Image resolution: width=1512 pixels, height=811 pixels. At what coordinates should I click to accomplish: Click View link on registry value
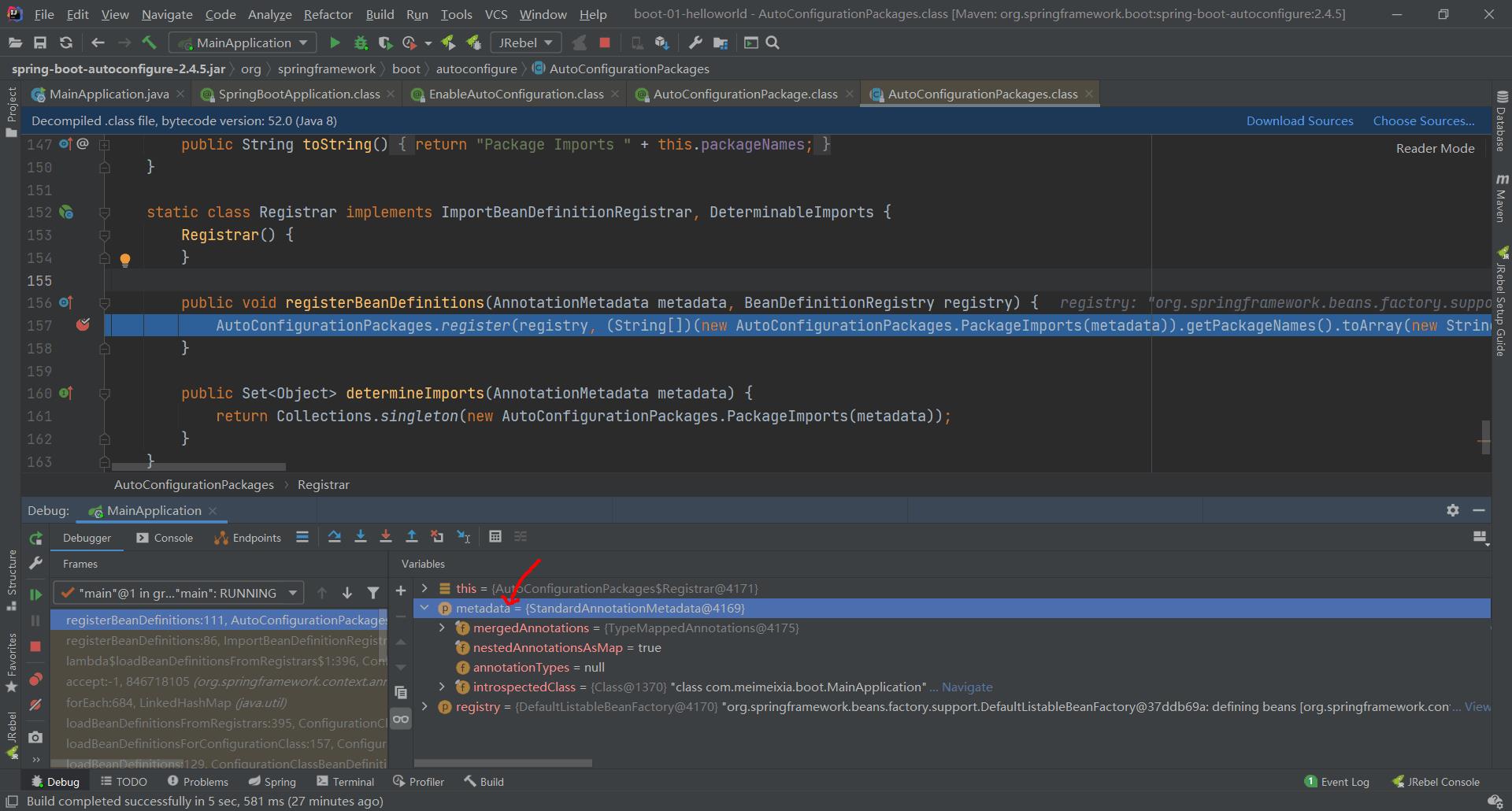[x=1477, y=706]
